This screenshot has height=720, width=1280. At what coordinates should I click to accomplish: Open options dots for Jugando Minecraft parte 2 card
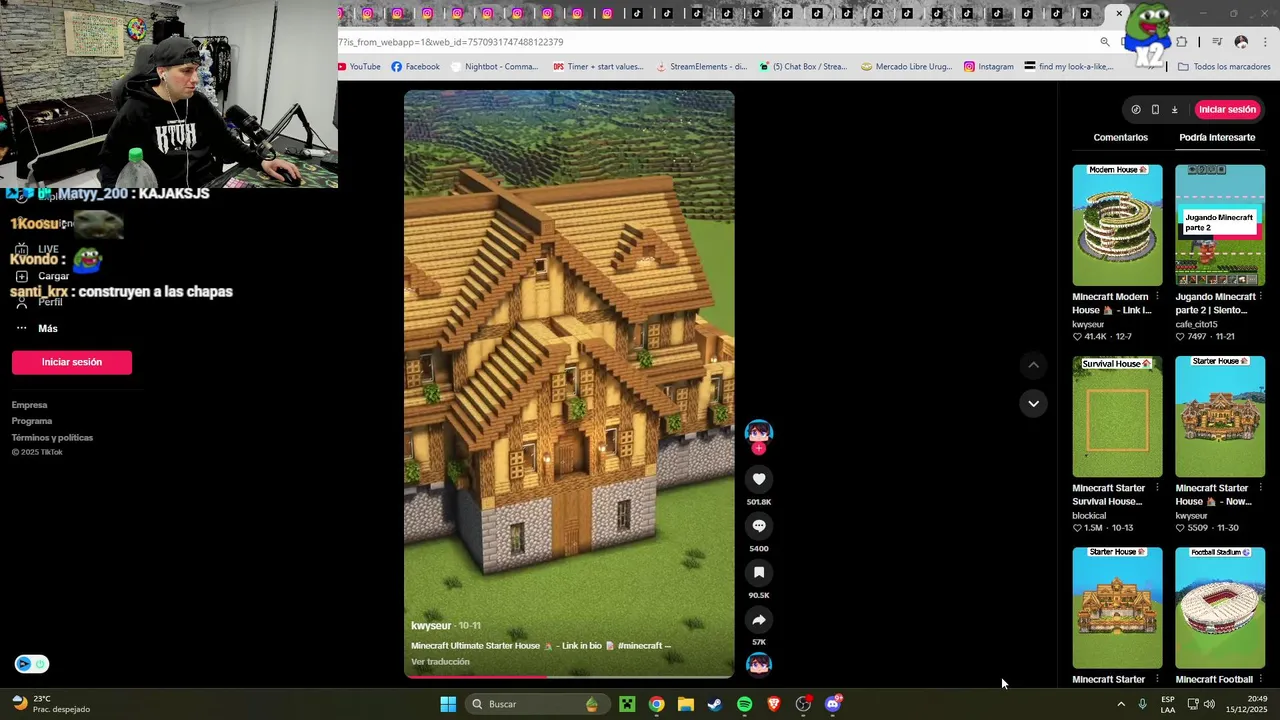click(x=1261, y=297)
